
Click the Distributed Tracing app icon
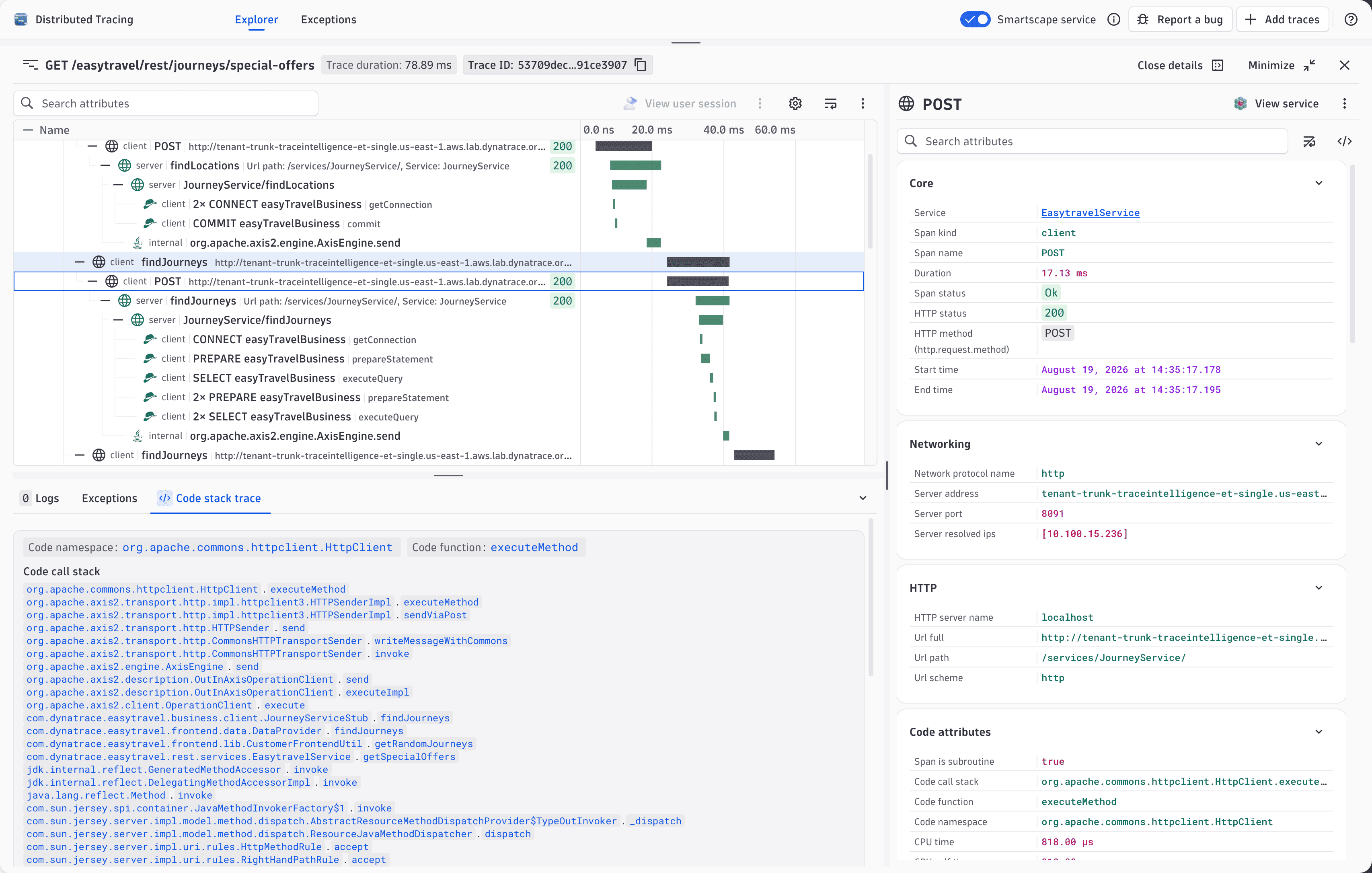coord(21,19)
